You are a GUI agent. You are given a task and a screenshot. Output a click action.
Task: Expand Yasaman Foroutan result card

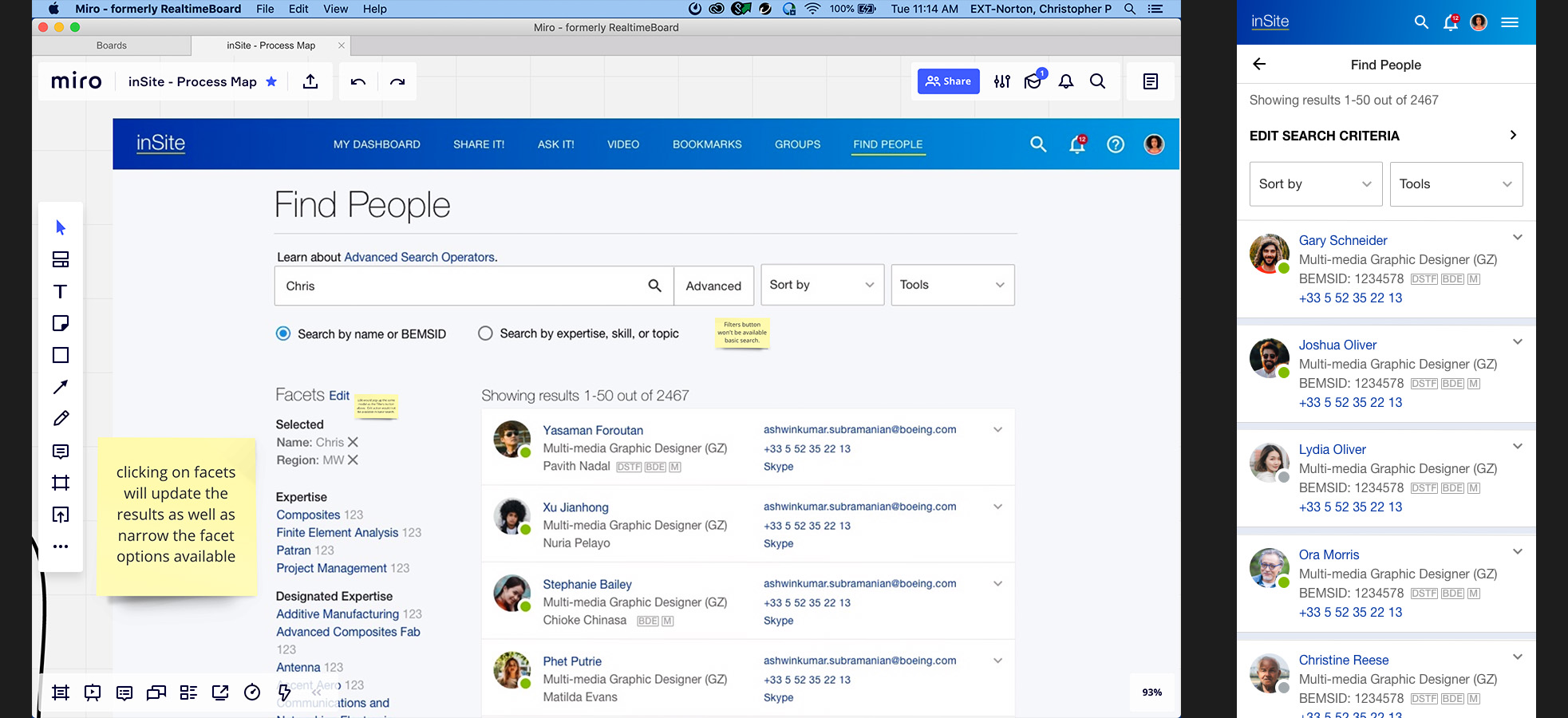click(x=997, y=430)
